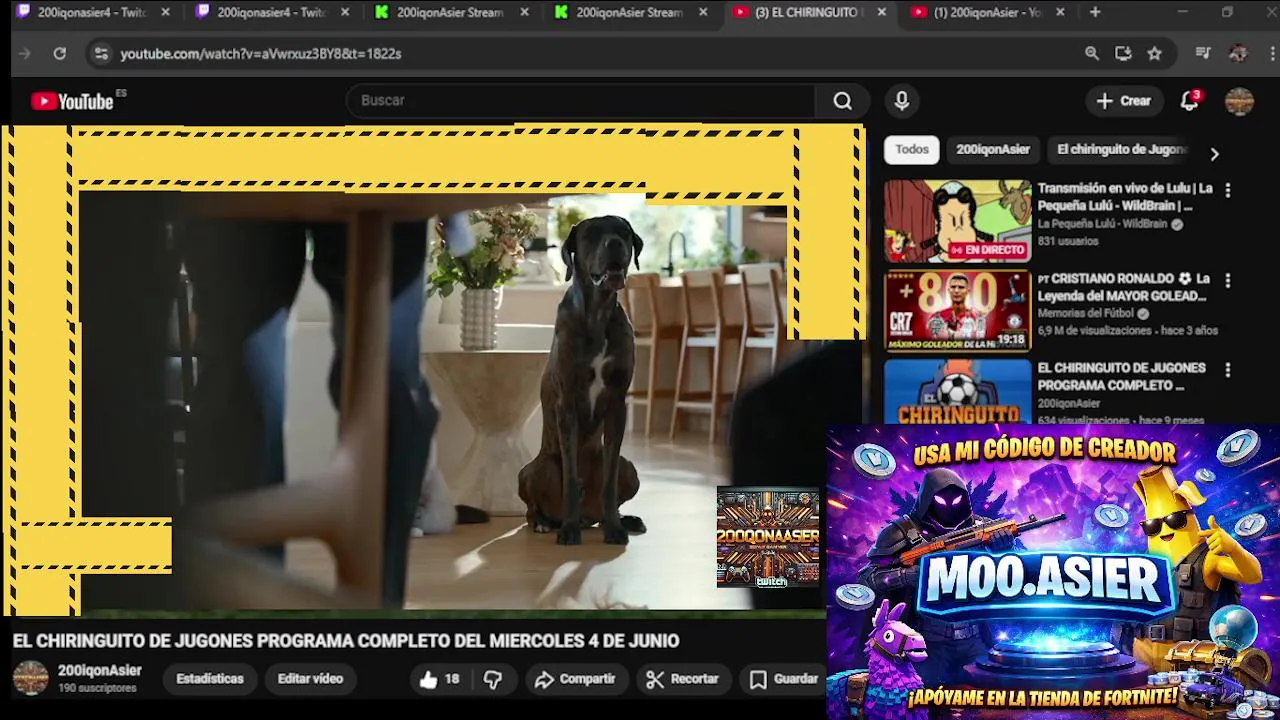Open title CRISTIANO RONALDO La Leyenda
The image size is (1280, 720).
(x=1123, y=287)
